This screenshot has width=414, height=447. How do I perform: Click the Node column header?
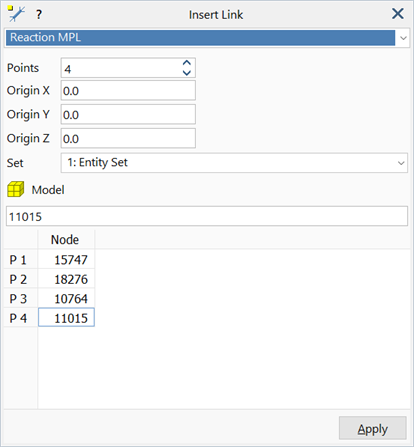point(66,240)
